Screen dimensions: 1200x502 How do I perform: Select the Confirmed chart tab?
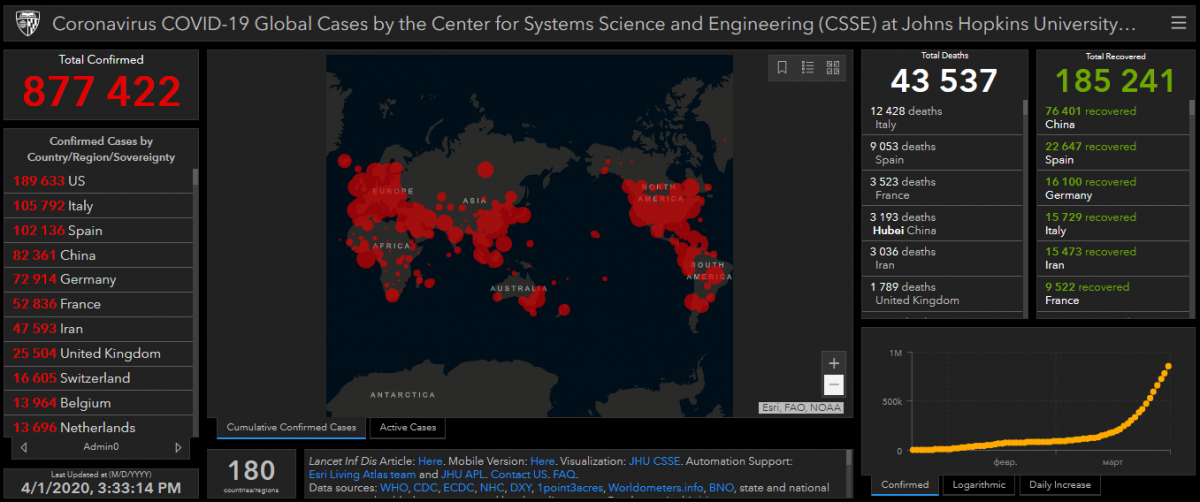(904, 485)
